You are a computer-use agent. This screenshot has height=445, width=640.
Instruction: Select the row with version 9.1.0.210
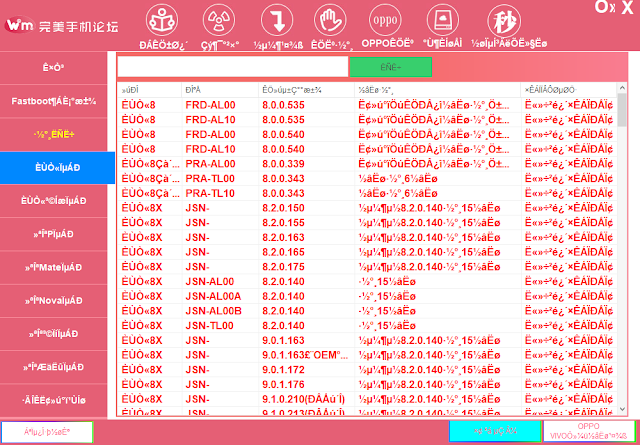click(x=367, y=399)
